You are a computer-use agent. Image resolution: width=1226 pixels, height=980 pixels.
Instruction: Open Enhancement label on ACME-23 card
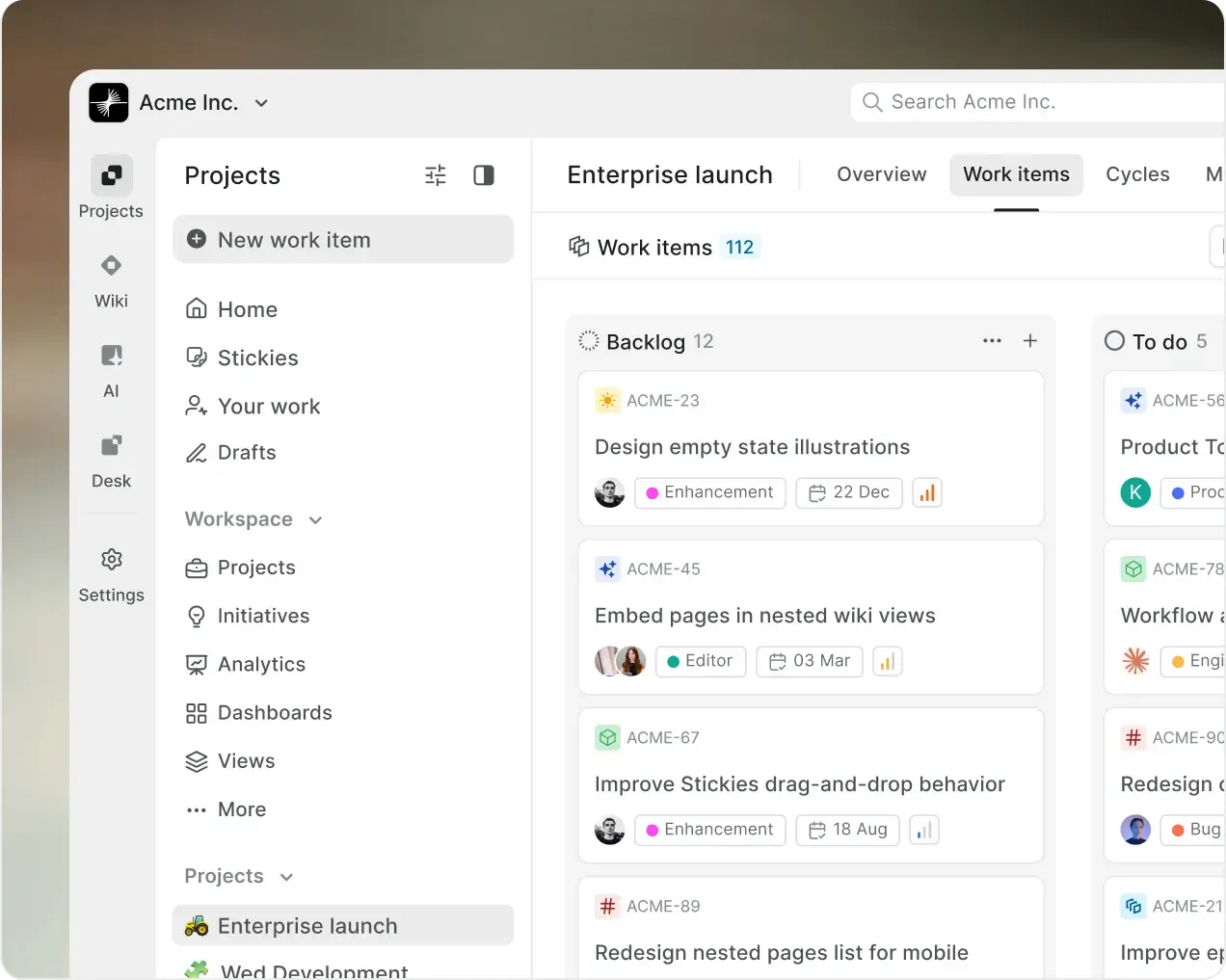pyautogui.click(x=709, y=492)
